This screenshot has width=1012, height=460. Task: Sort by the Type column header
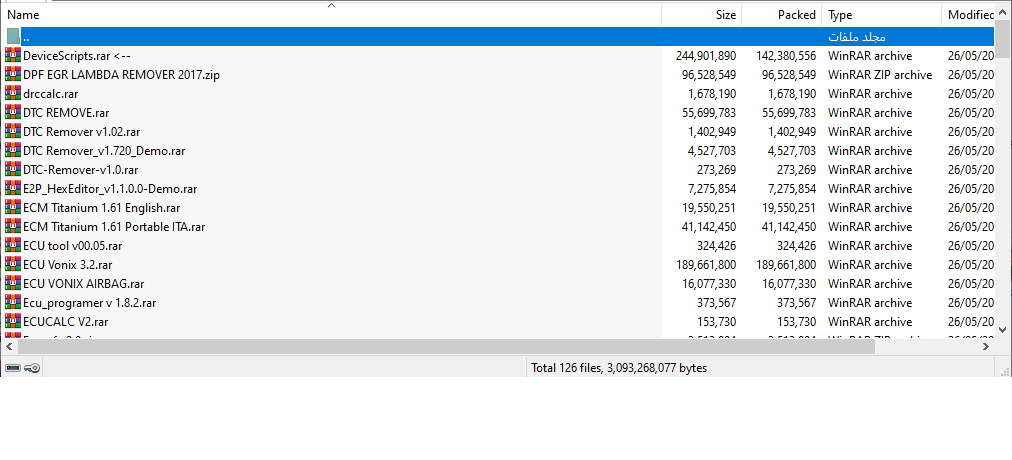point(881,15)
